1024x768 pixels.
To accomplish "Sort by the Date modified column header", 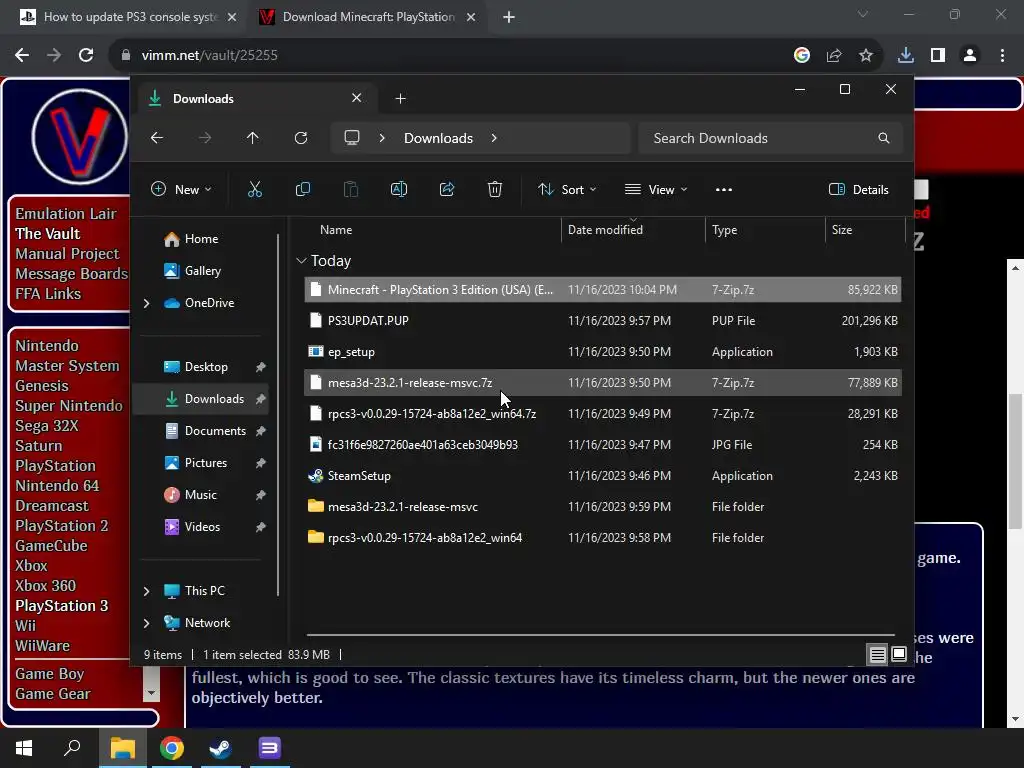I will coord(605,230).
